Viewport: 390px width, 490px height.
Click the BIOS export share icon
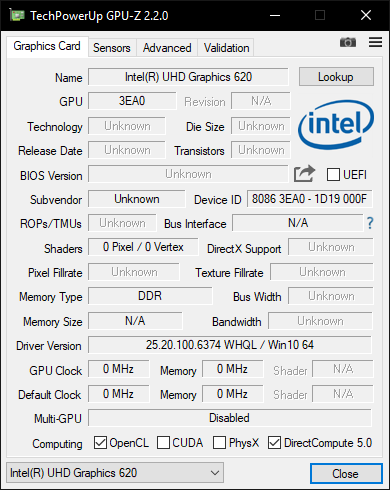point(304,174)
